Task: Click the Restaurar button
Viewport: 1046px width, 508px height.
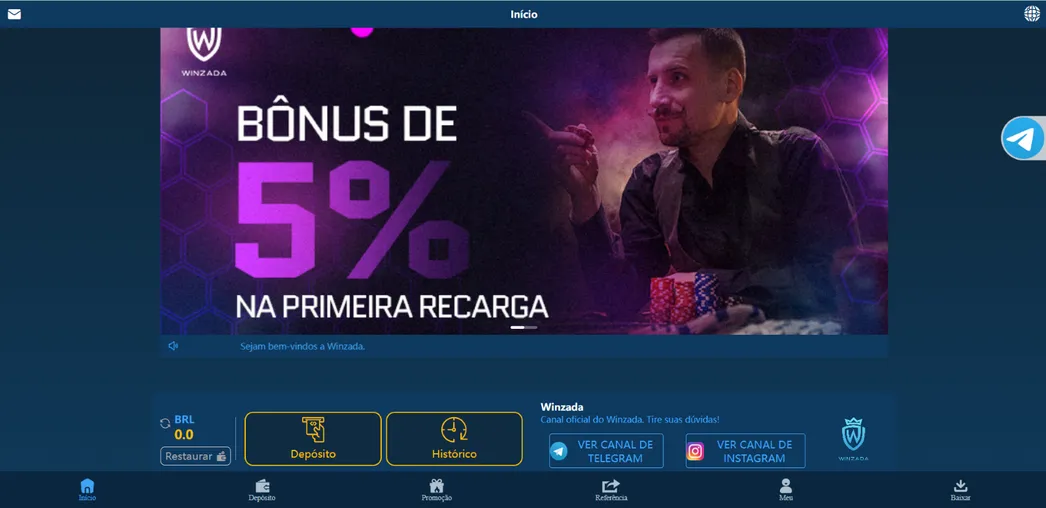Action: click(x=195, y=456)
